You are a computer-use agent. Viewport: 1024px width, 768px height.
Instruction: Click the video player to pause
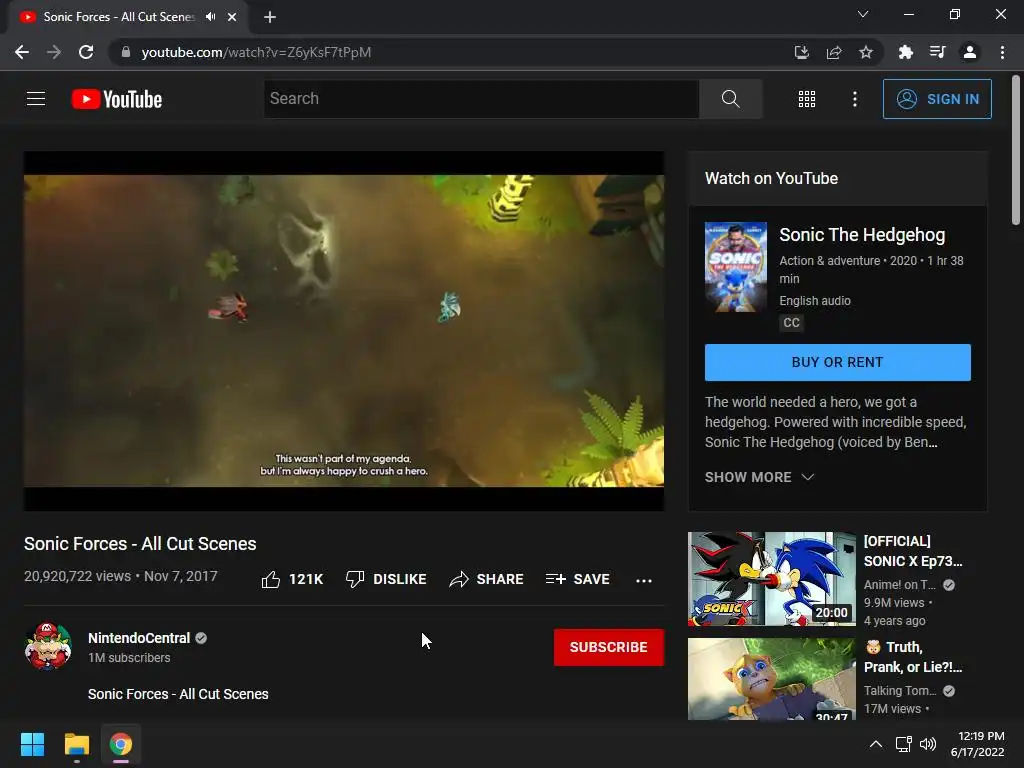[x=344, y=331]
